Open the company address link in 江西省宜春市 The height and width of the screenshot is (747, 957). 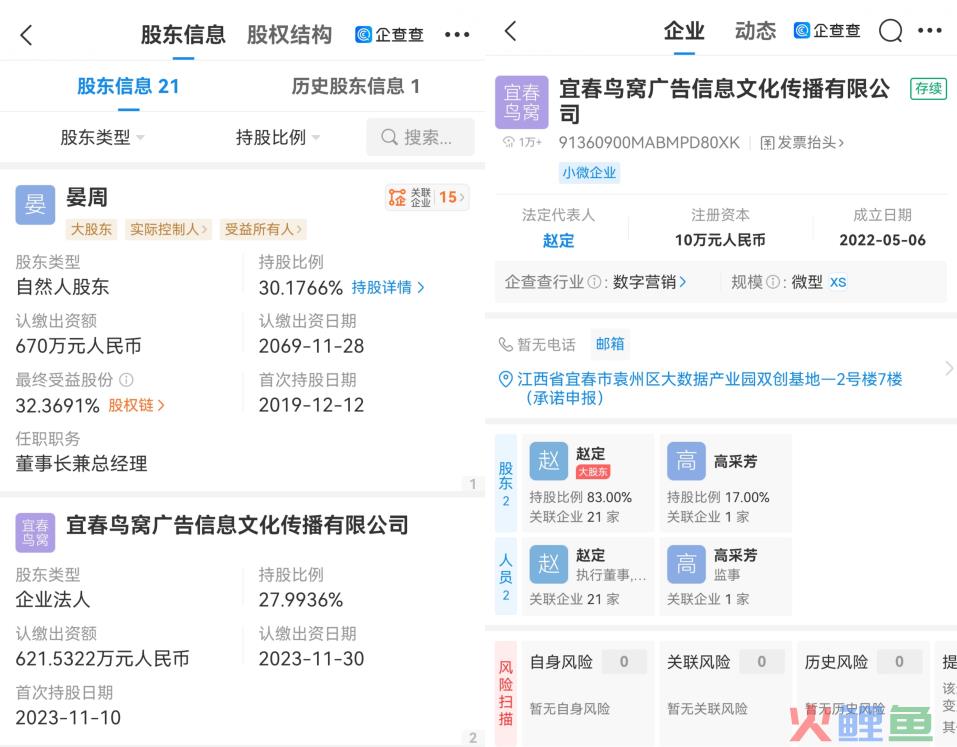pyautogui.click(x=709, y=388)
